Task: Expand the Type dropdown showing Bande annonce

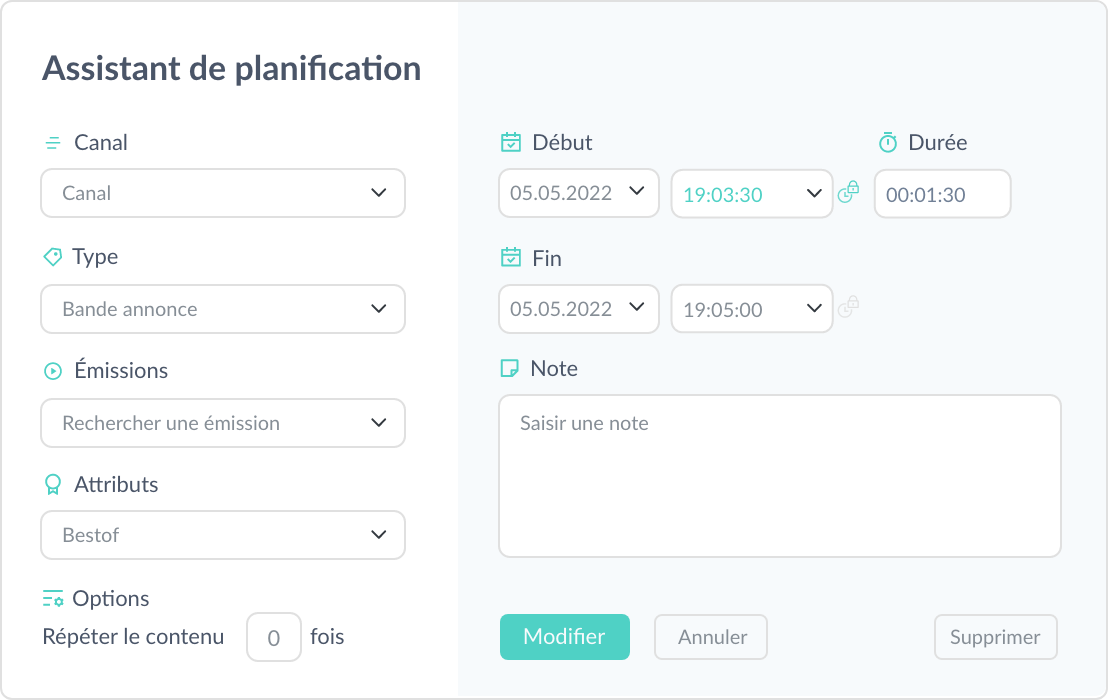Action: (x=223, y=309)
